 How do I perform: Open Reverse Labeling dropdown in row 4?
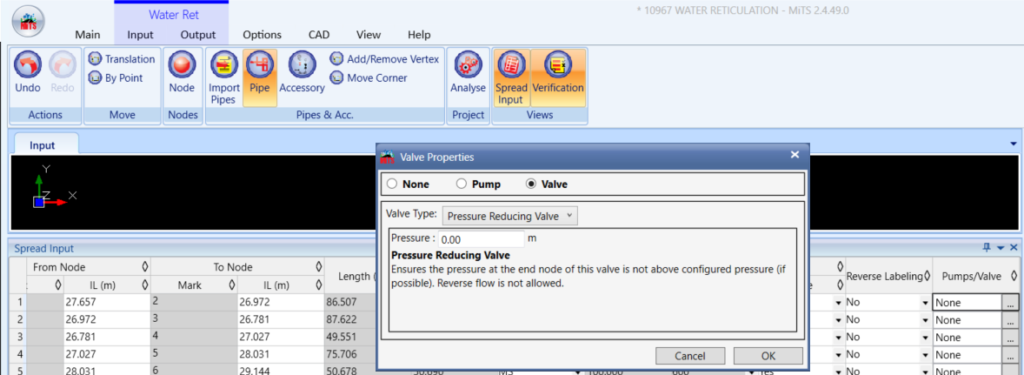pos(925,355)
